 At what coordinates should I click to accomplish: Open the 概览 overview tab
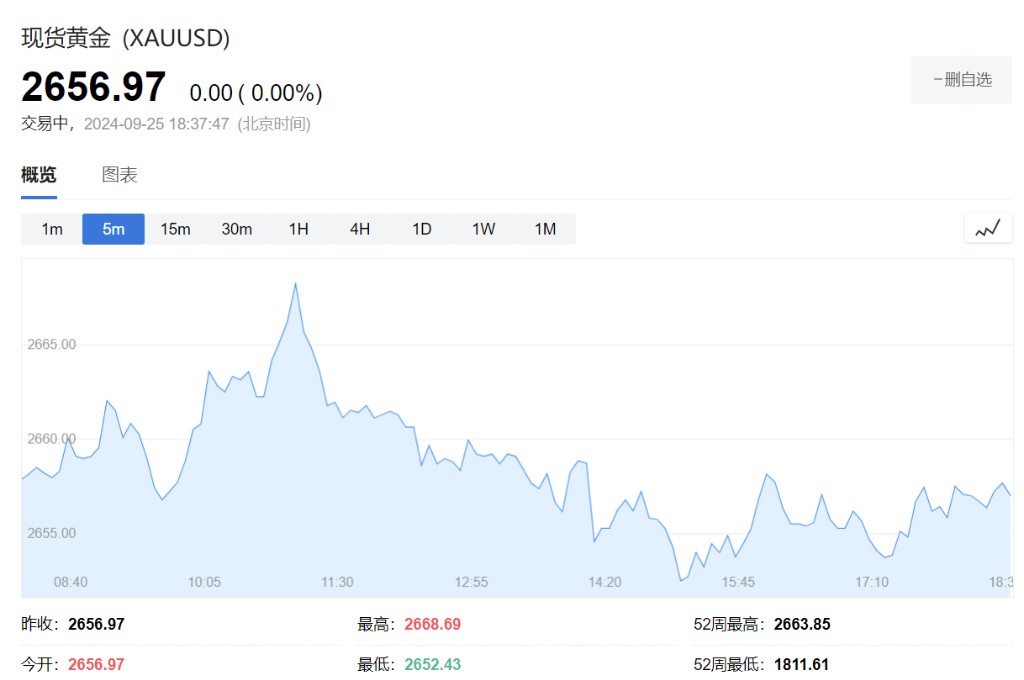click(39, 175)
